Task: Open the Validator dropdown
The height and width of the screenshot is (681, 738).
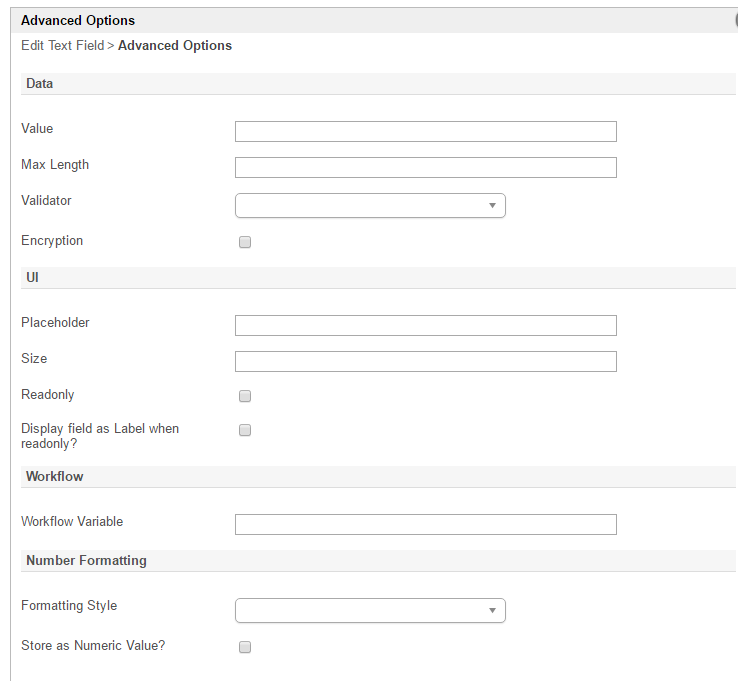Action: pyautogui.click(x=370, y=205)
